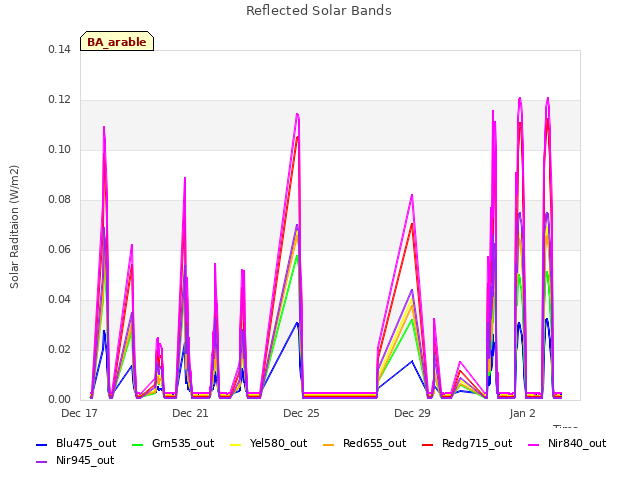The height and width of the screenshot is (480, 640).
Task: Click the Reflected Solar Bands chart title
Action: 319,11
